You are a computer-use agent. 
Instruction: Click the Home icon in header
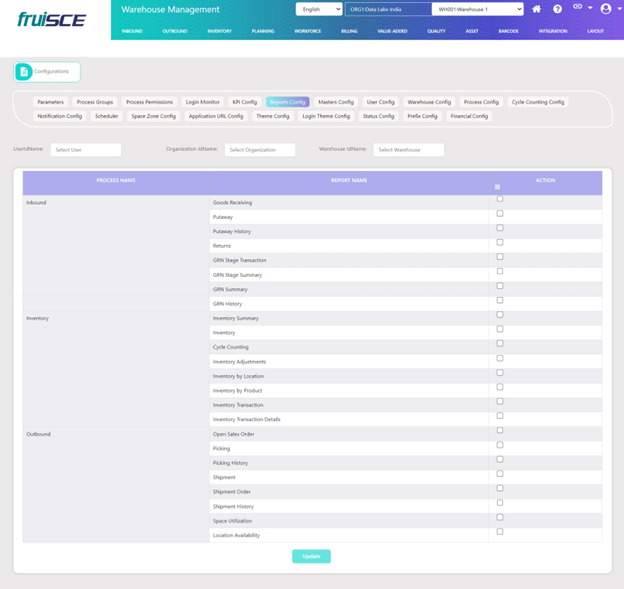[x=537, y=9]
